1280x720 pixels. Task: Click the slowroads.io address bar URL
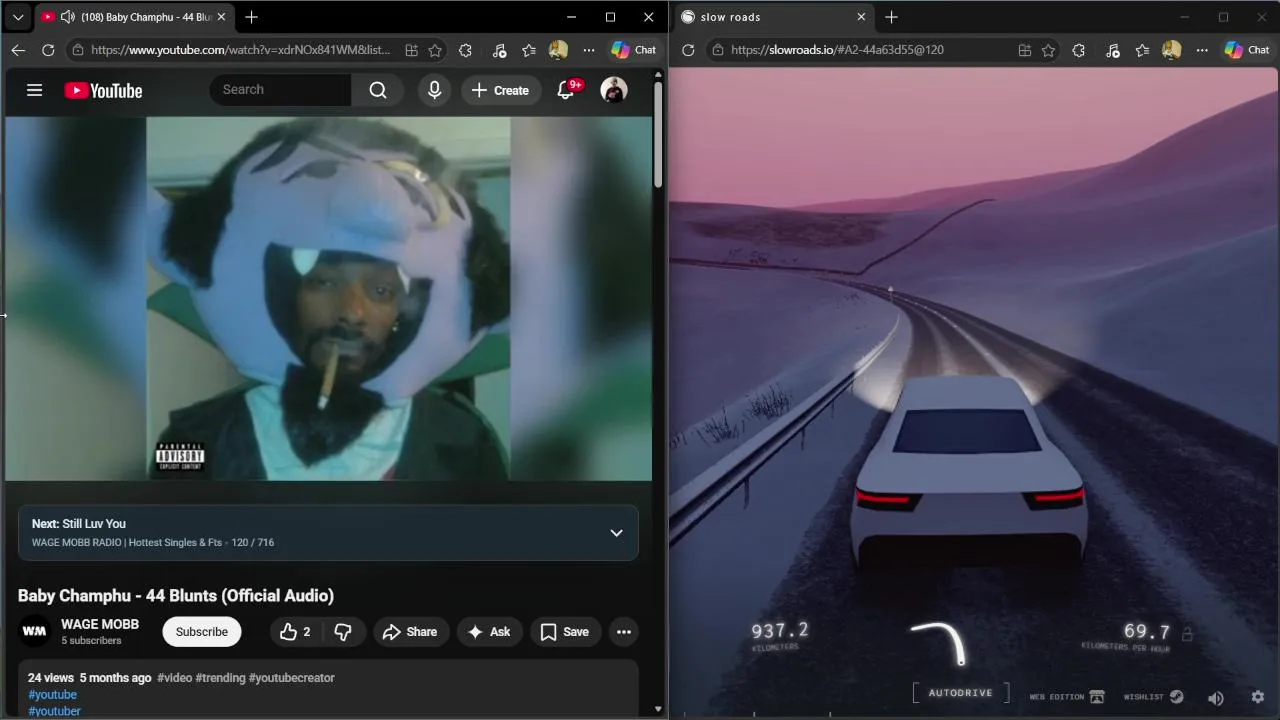[837, 50]
